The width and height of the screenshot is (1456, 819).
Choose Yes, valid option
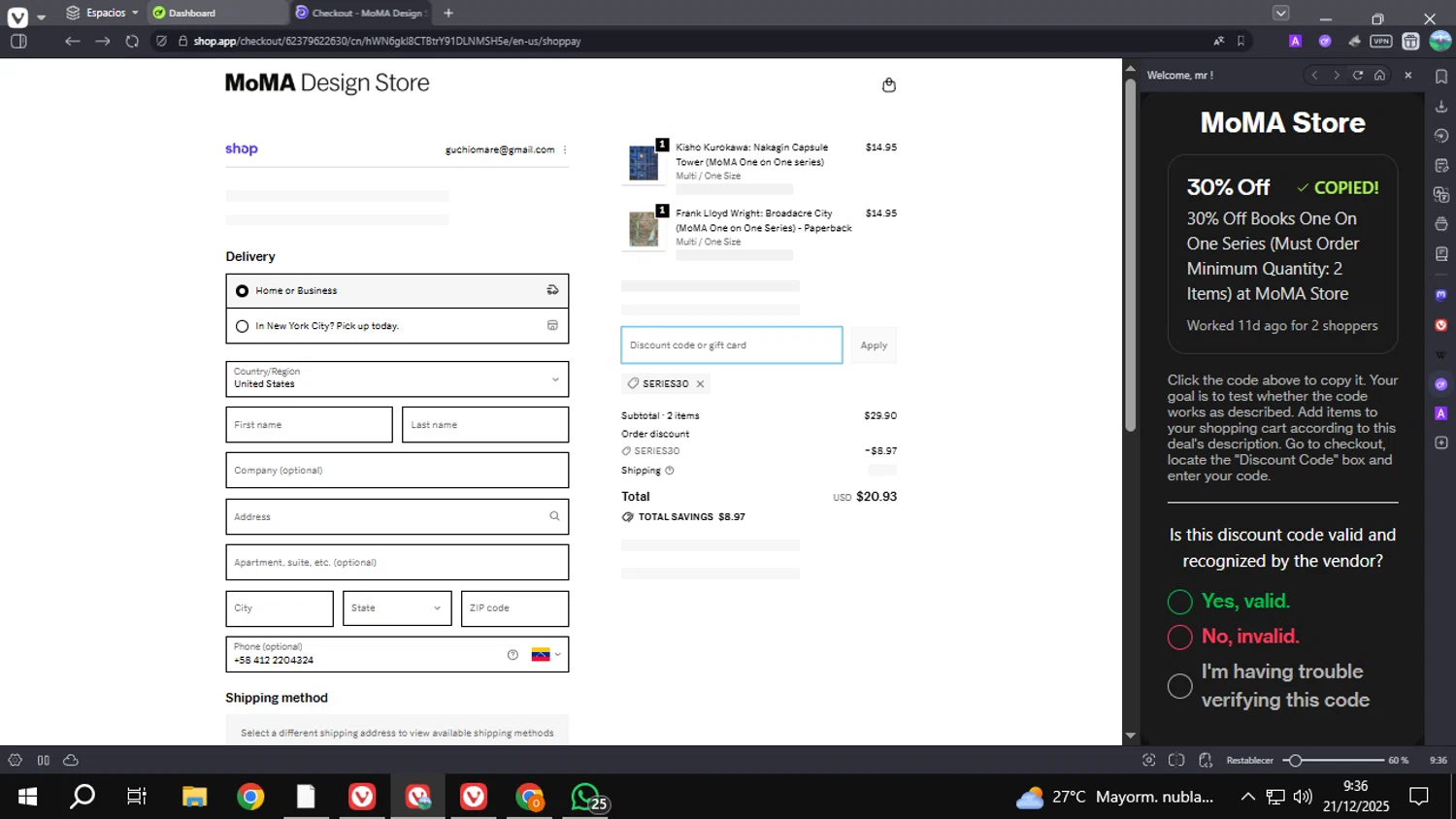click(x=1230, y=602)
